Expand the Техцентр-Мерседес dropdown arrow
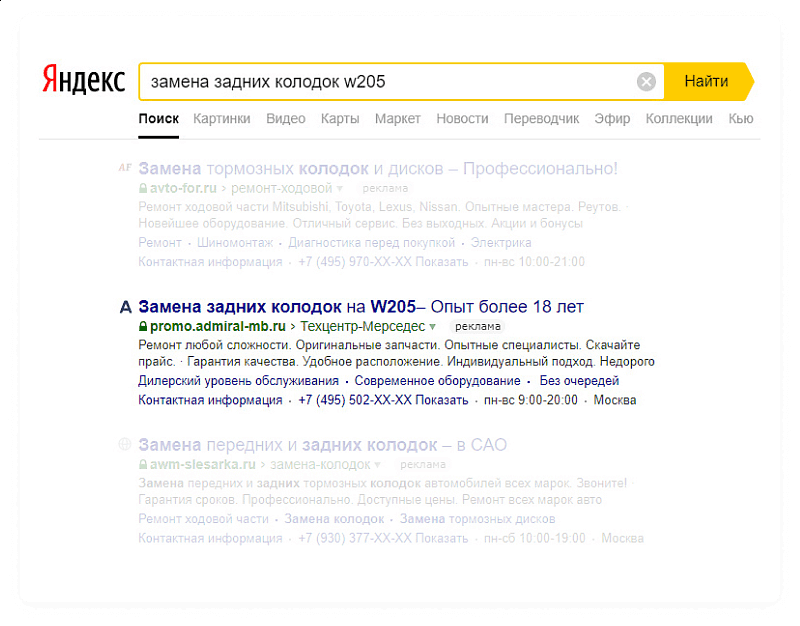Screen dimensions: 800x626 431,325
